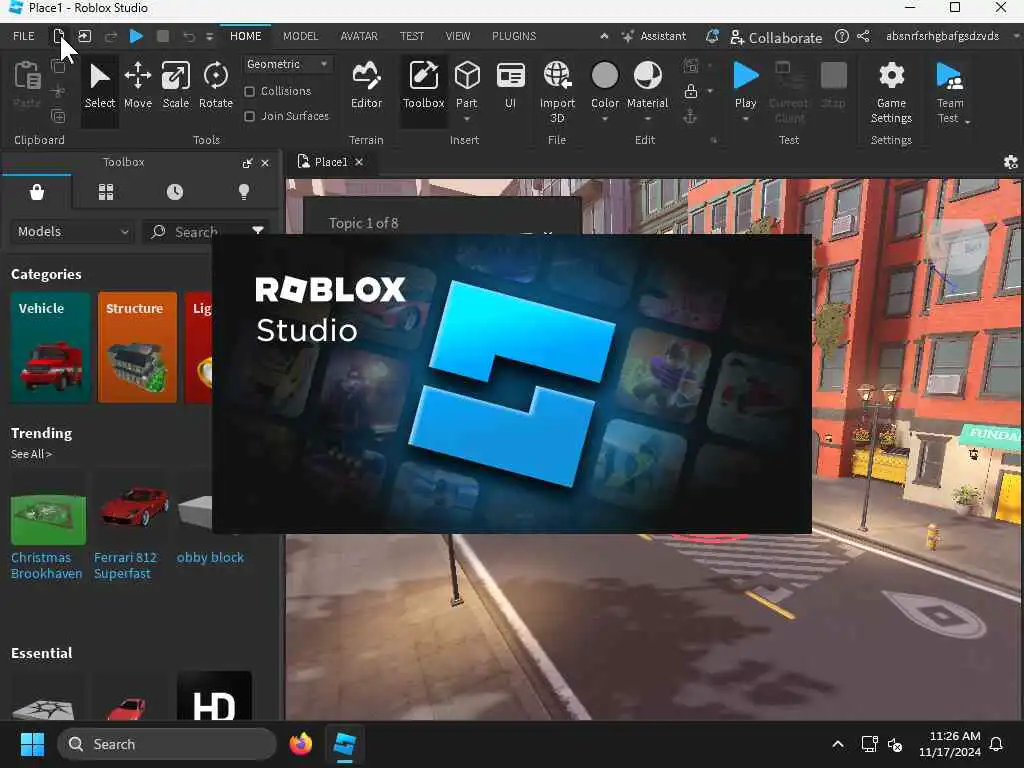The image size is (1024, 768).
Task: Open the help icon
Action: click(x=842, y=37)
